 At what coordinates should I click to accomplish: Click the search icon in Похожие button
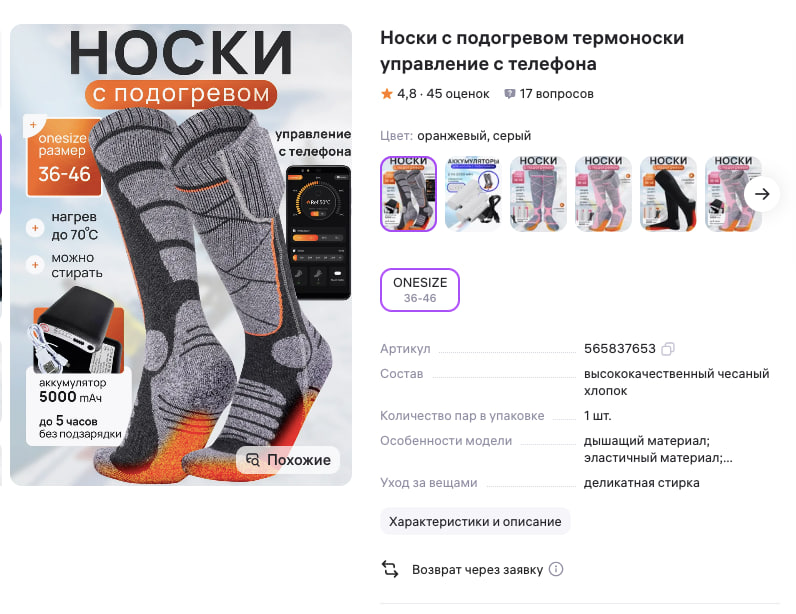(x=253, y=460)
